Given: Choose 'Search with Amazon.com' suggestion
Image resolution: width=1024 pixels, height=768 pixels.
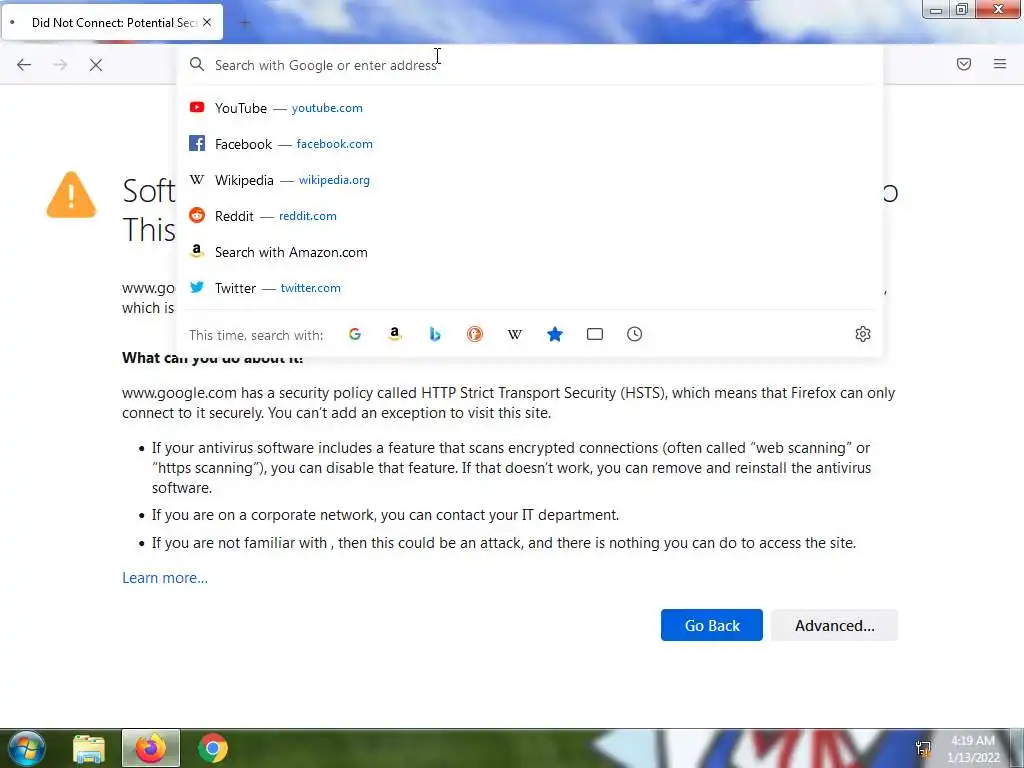Looking at the screenshot, I should click(530, 252).
